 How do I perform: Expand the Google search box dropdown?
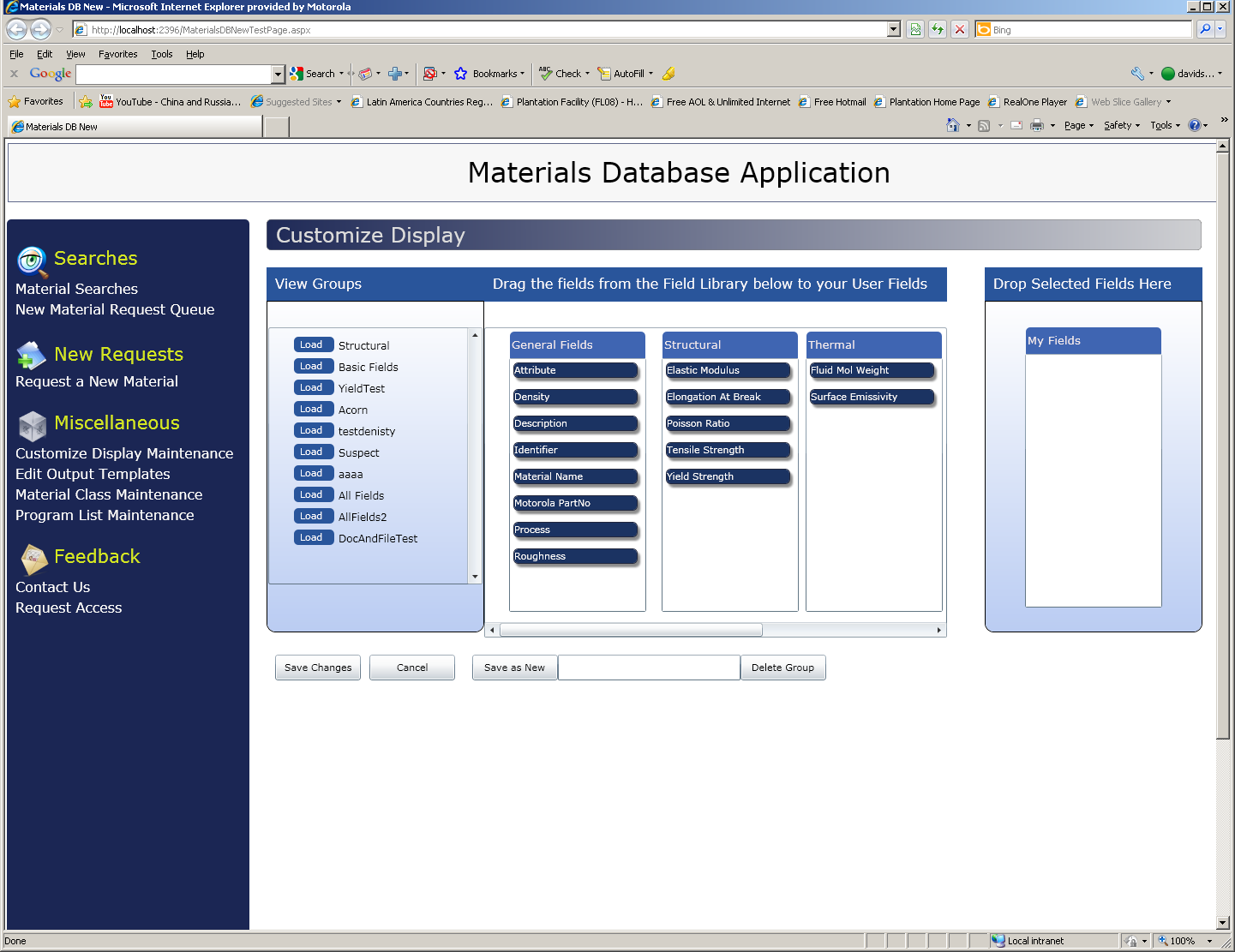point(278,75)
